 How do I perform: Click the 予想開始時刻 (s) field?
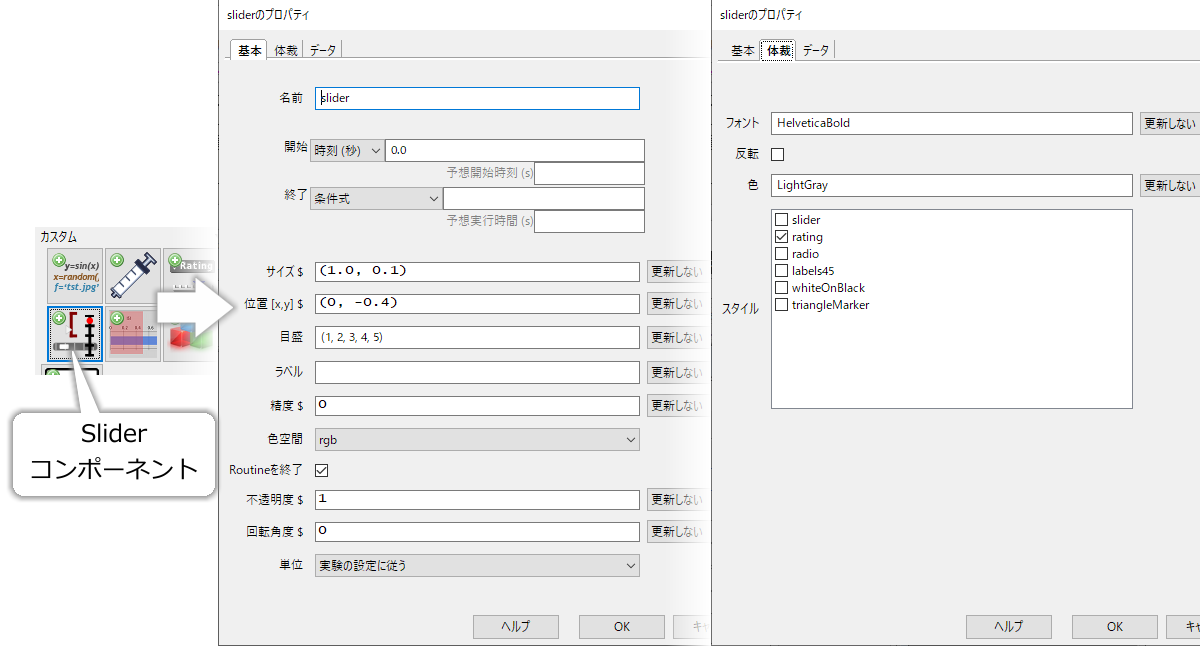590,173
